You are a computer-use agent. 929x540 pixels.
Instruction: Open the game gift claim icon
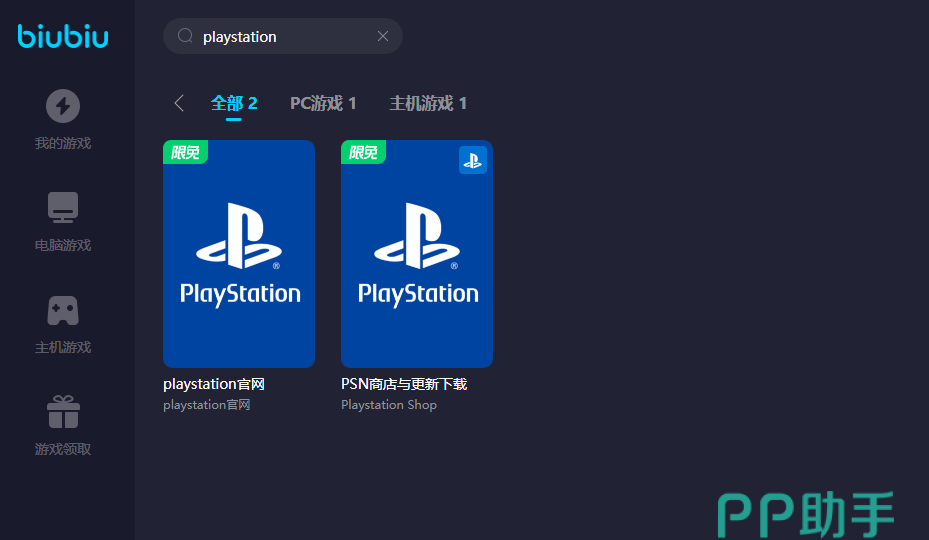point(63,412)
